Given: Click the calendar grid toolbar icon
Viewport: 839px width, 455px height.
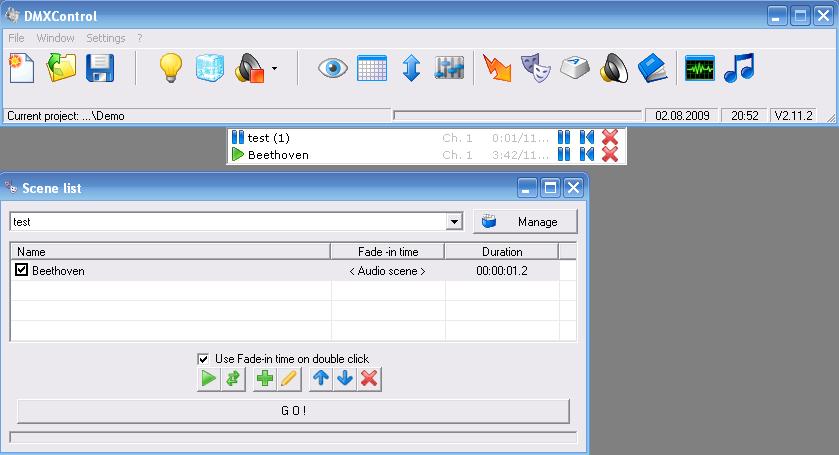Looking at the screenshot, I should 371,68.
